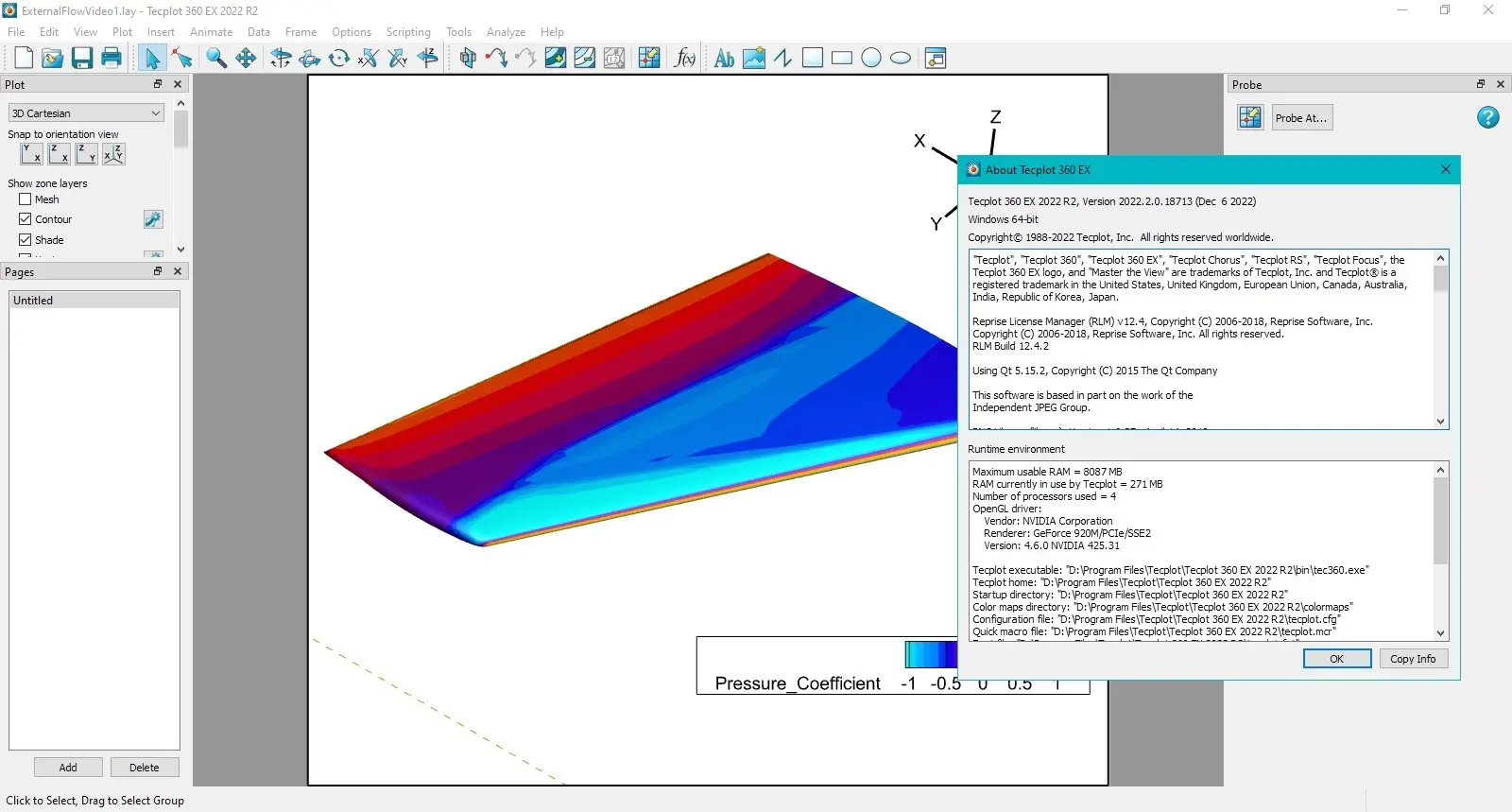Click the probe icon in Probe panel

tap(1250, 118)
